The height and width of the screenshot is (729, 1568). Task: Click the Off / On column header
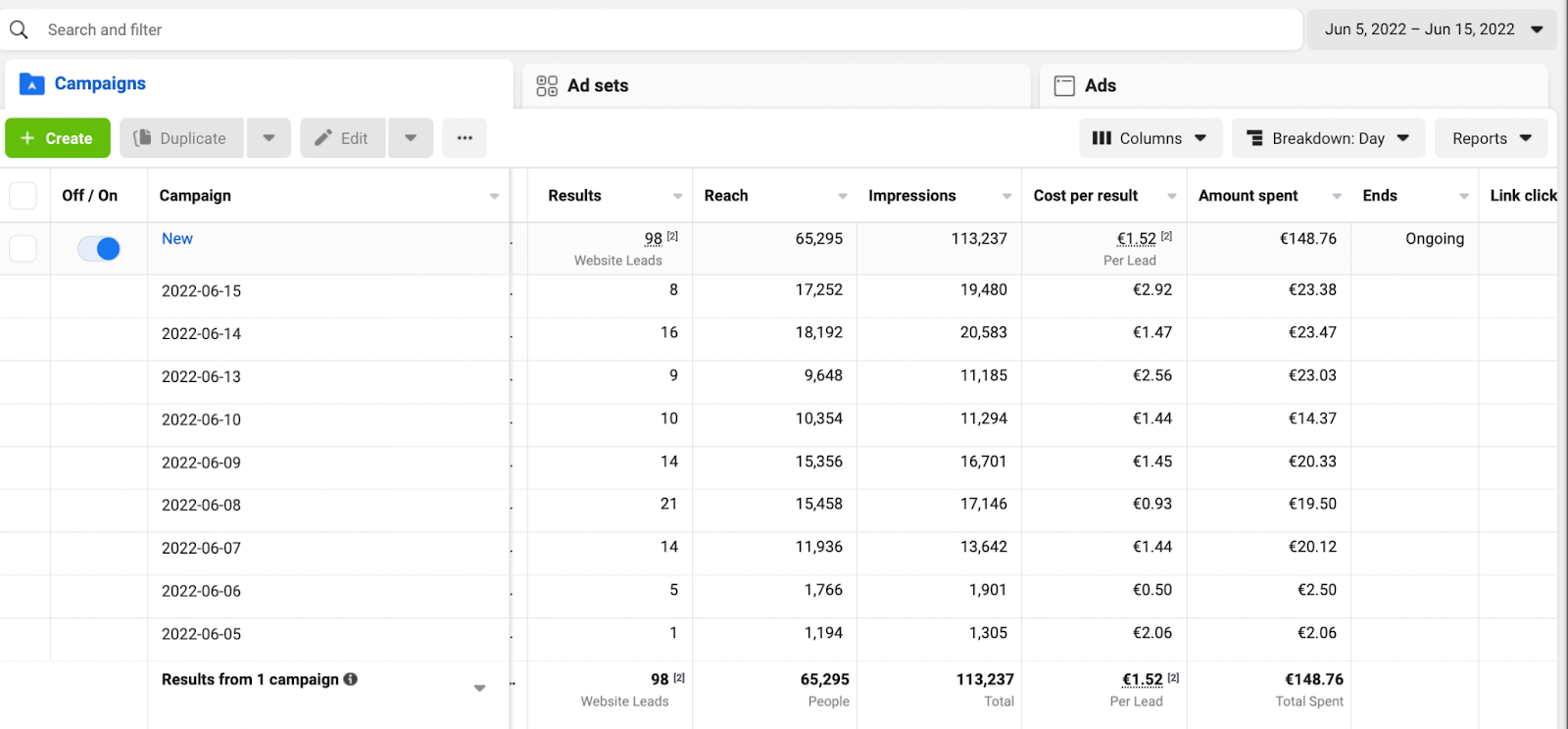[89, 196]
